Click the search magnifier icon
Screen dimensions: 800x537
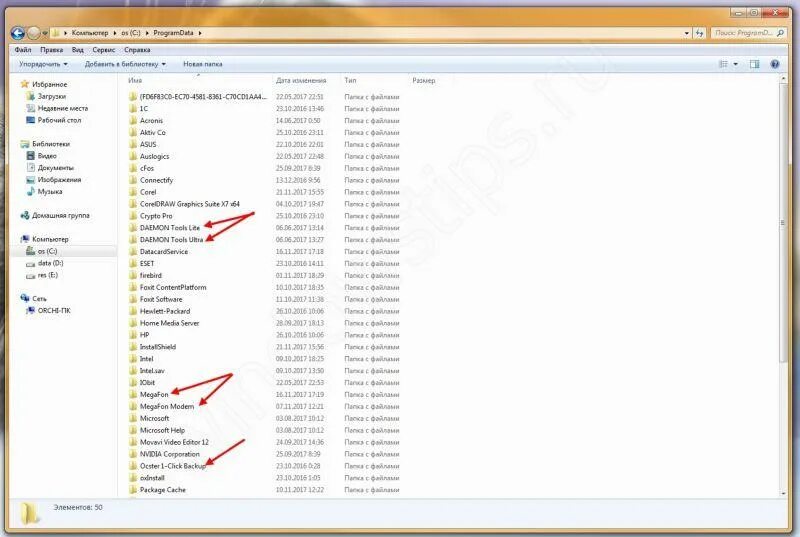pyautogui.click(x=780, y=33)
